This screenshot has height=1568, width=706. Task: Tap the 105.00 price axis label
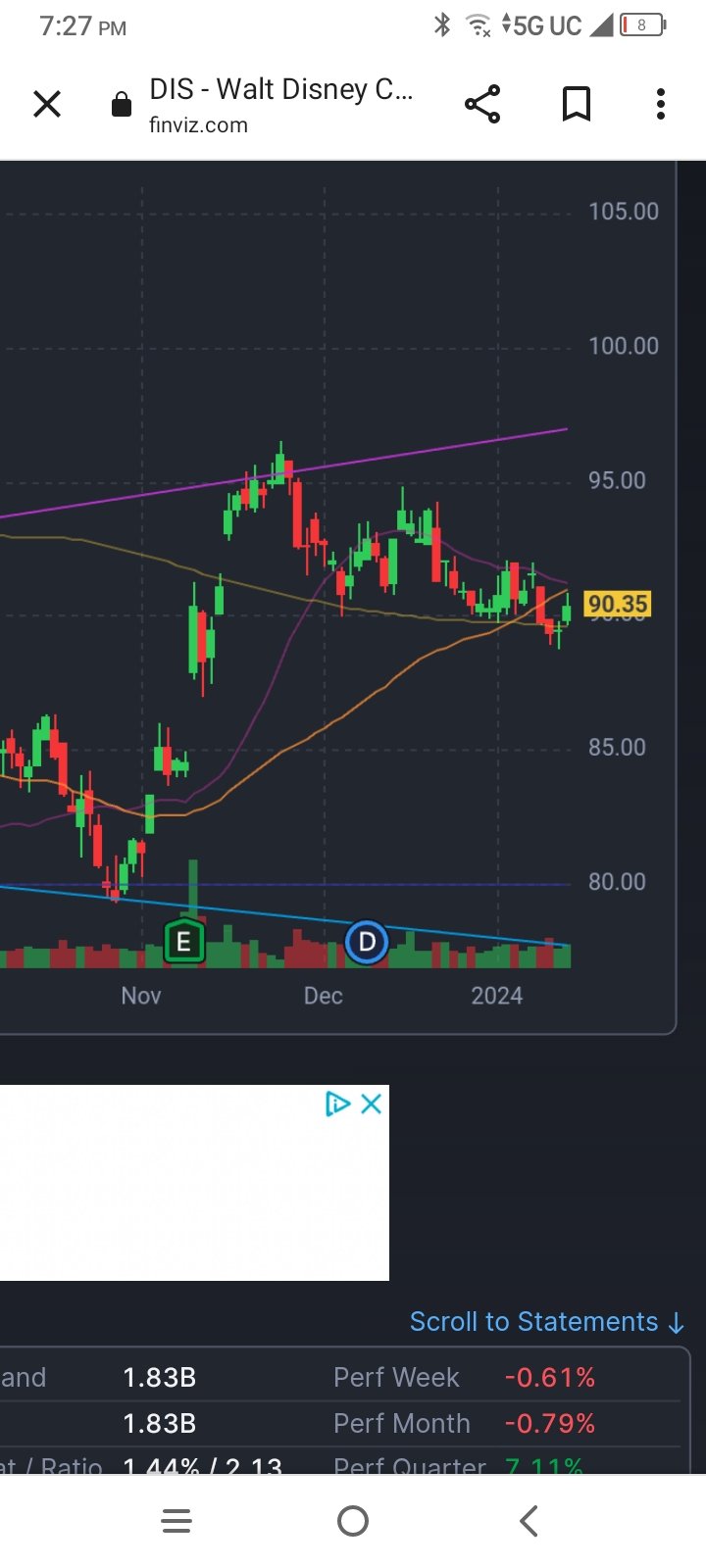pyautogui.click(x=624, y=212)
